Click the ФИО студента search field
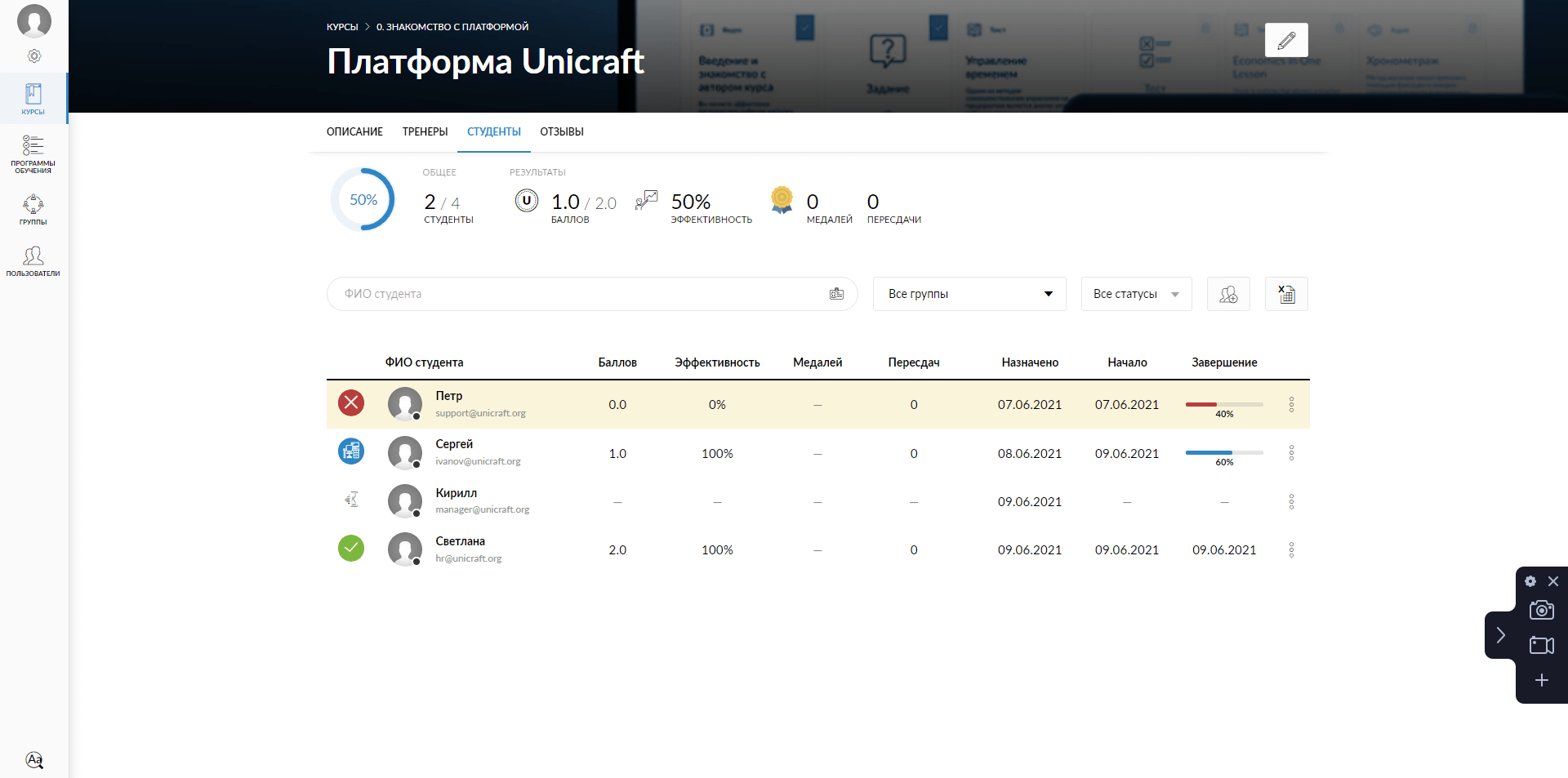 pos(580,294)
